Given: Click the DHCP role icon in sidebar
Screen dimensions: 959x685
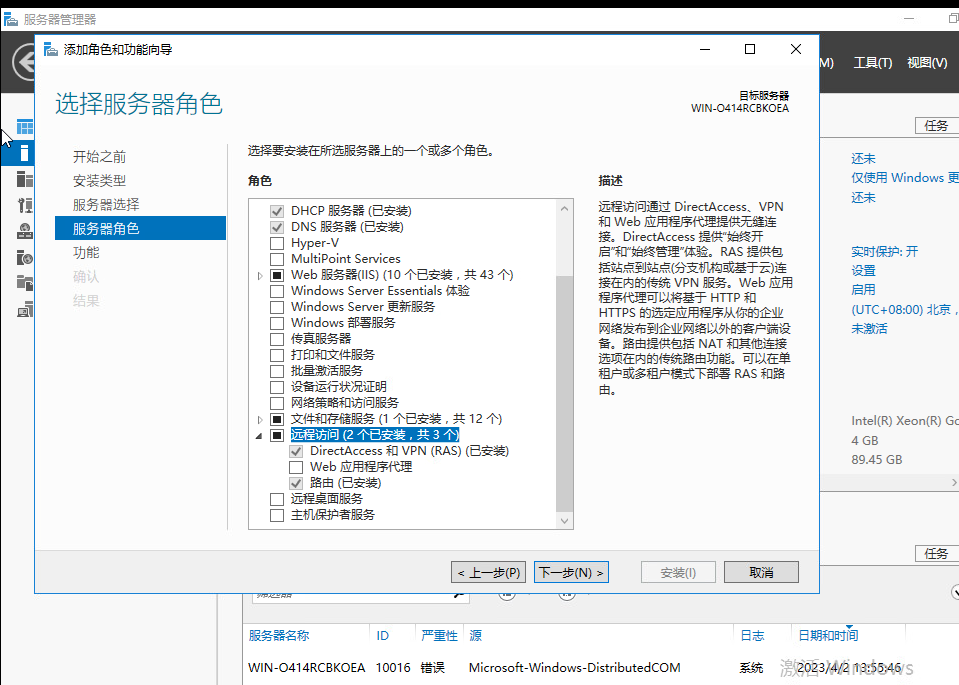Looking at the screenshot, I should 25,205.
